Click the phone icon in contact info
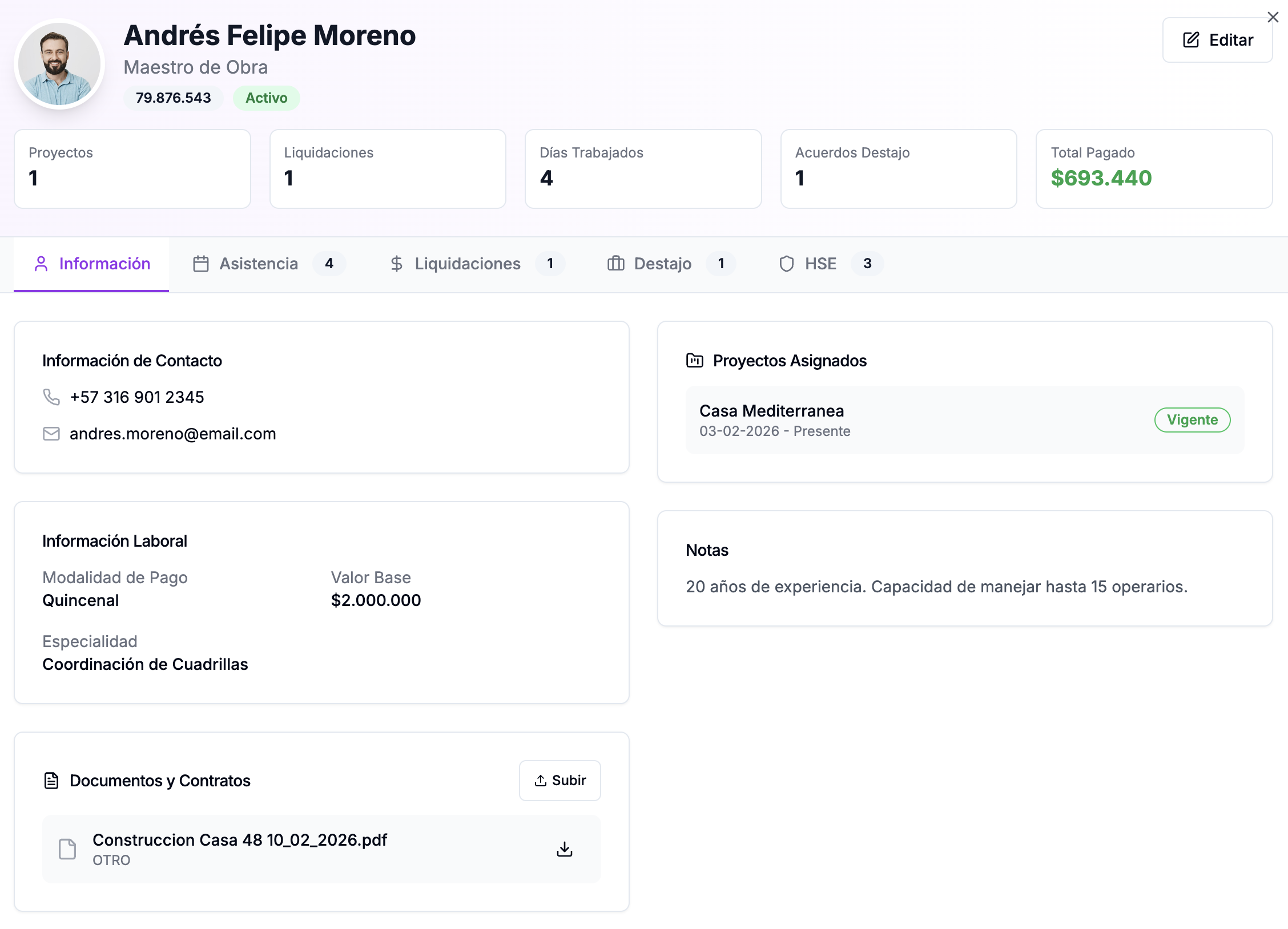 pos(51,397)
